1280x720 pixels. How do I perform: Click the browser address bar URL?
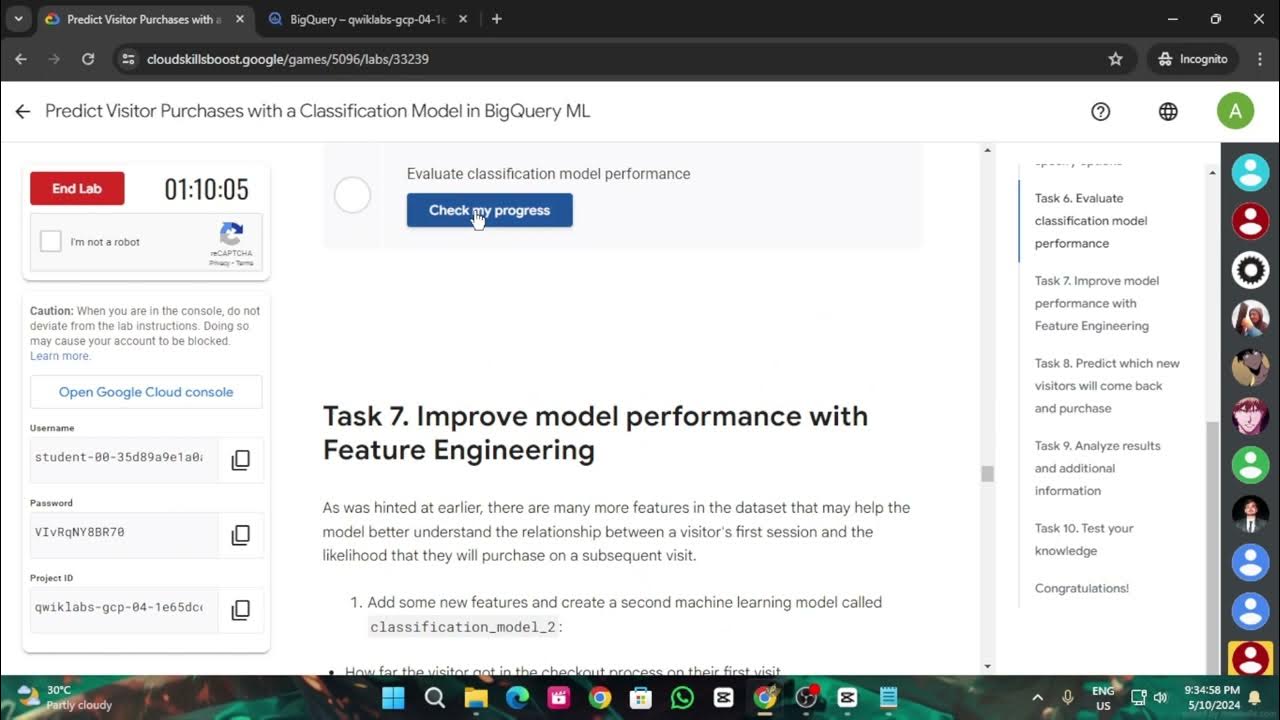288,59
